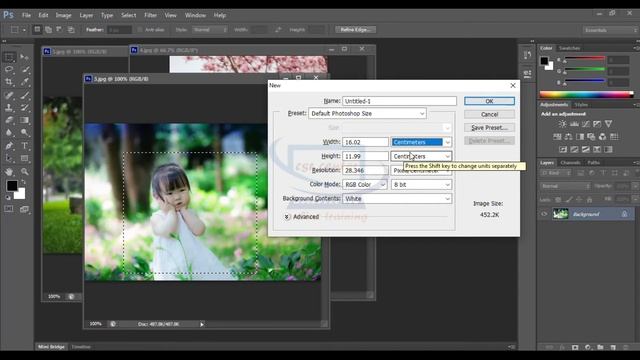Select the Eyedropper tool
The width and height of the screenshot is (640, 360).
pyautogui.click(x=24, y=82)
